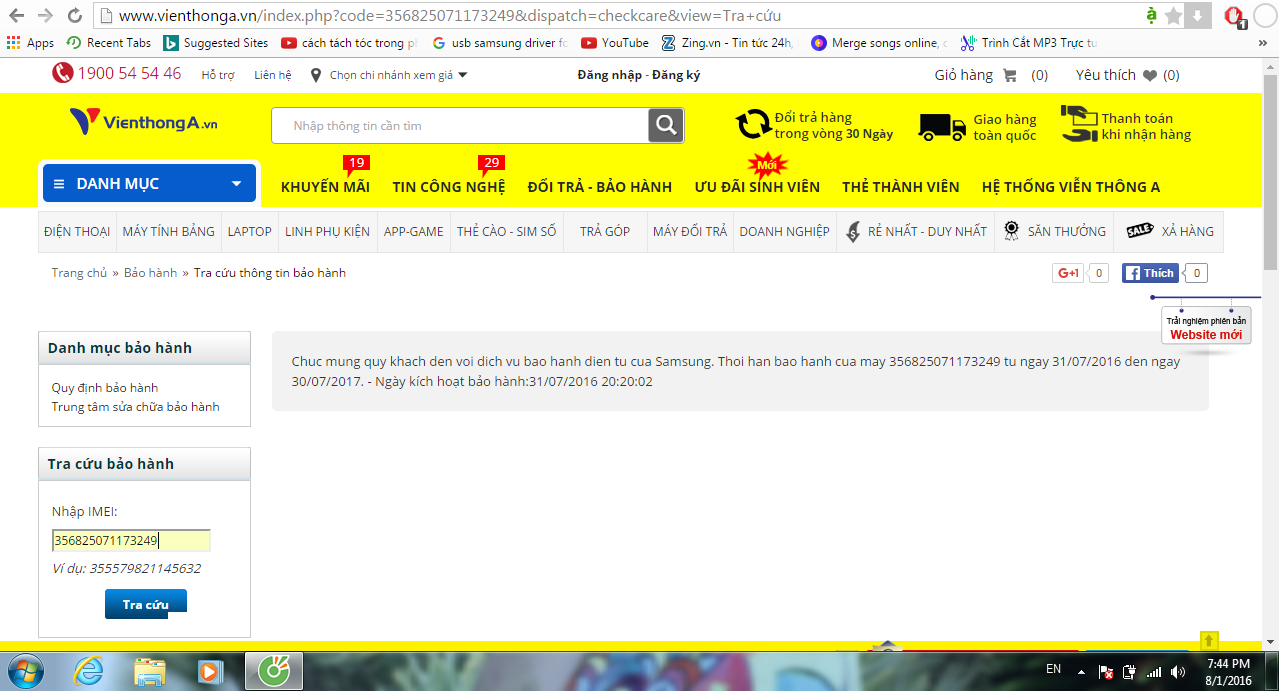This screenshot has width=1279, height=691.
Task: Select the RẺ NHẤT - DUY NHẤT tab
Action: [x=915, y=231]
